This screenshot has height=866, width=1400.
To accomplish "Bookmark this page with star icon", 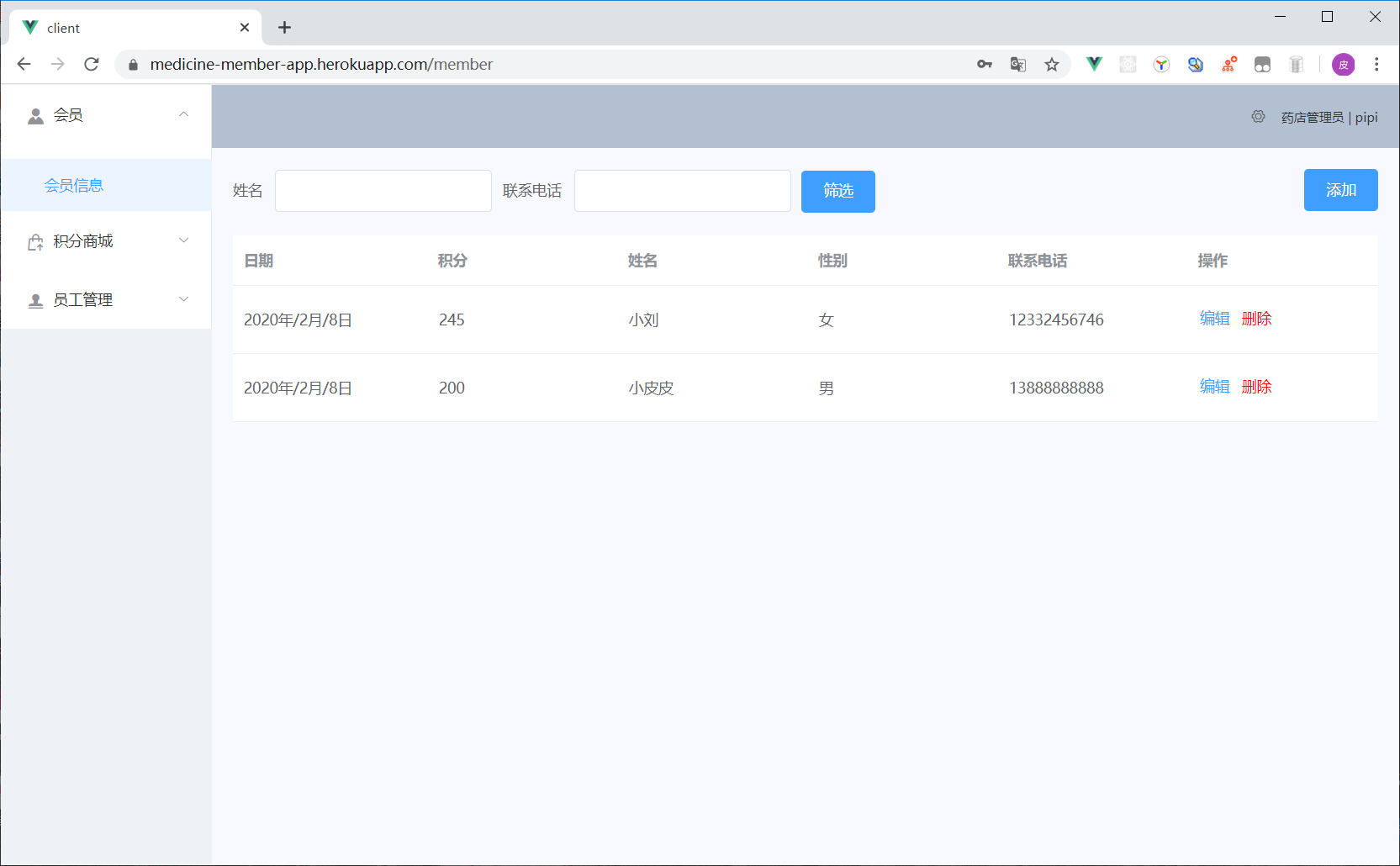I will 1052,64.
